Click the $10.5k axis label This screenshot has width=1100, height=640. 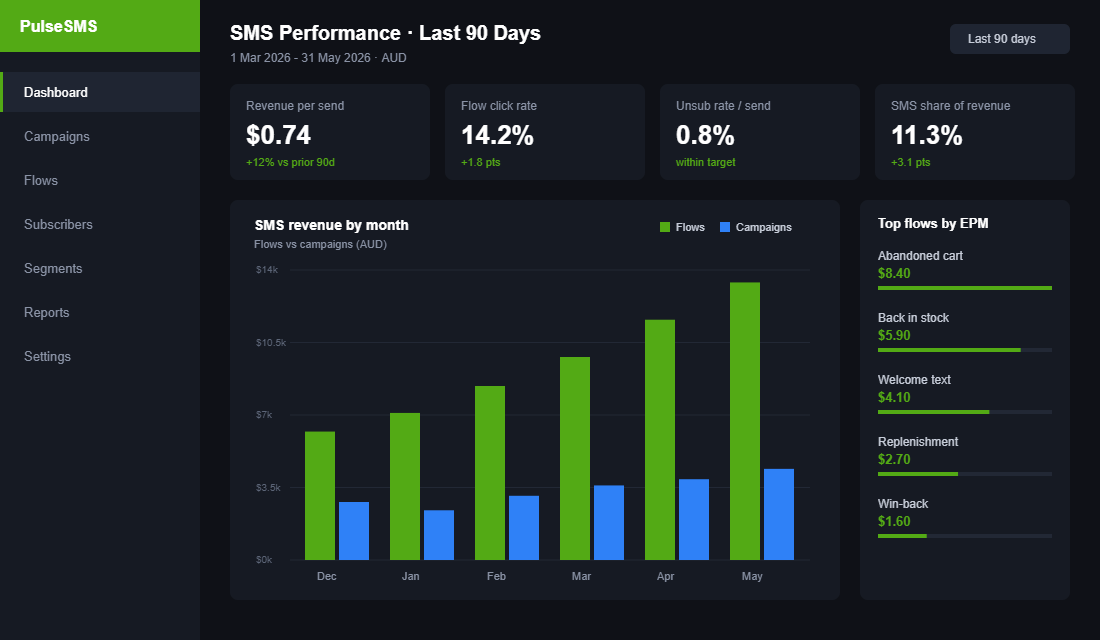coord(271,342)
